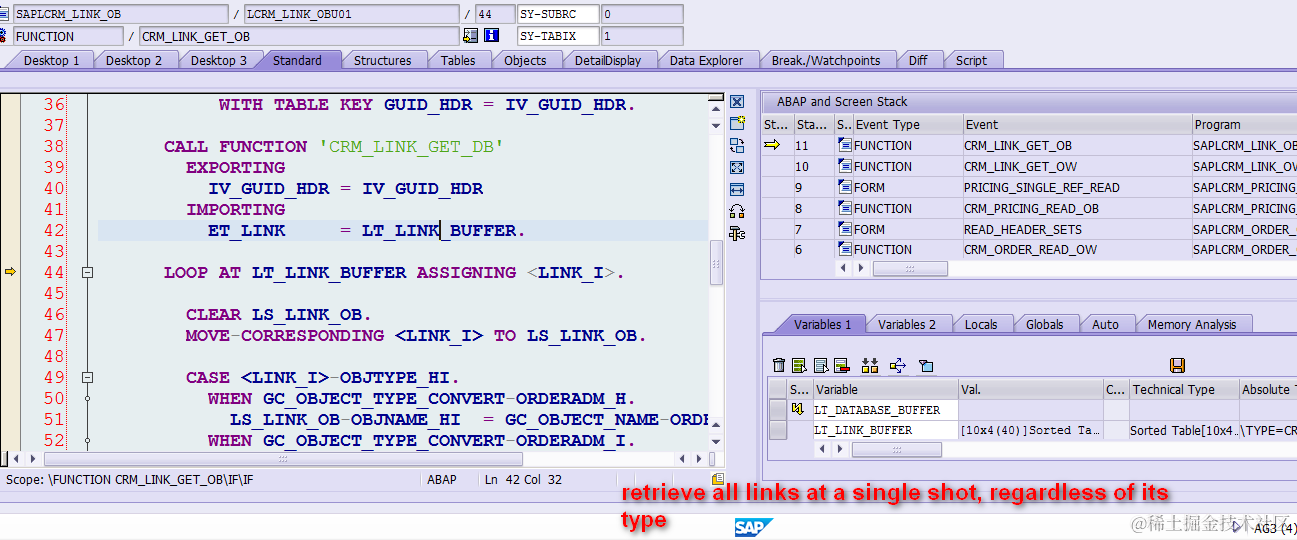Click the blue arrow tree icon in Variables toolbar
The width and height of the screenshot is (1297, 540).
click(x=897, y=366)
